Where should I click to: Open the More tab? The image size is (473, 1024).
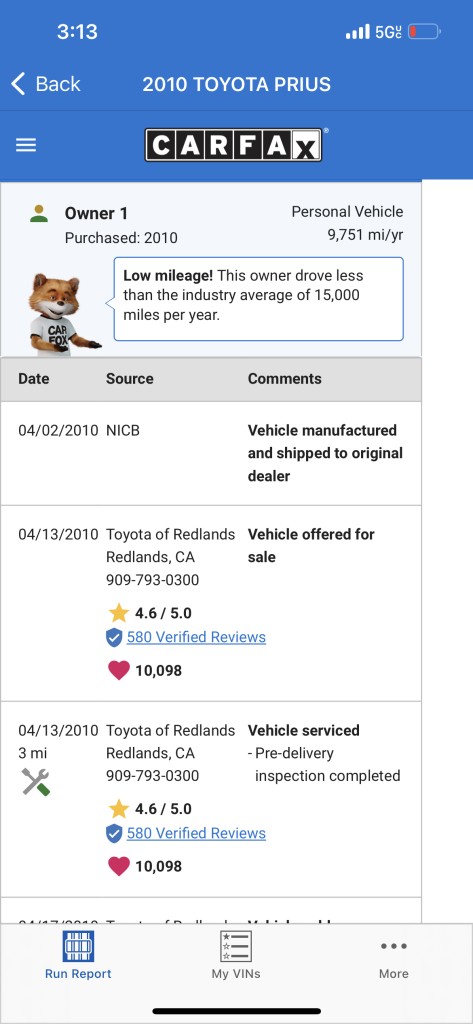394,959
